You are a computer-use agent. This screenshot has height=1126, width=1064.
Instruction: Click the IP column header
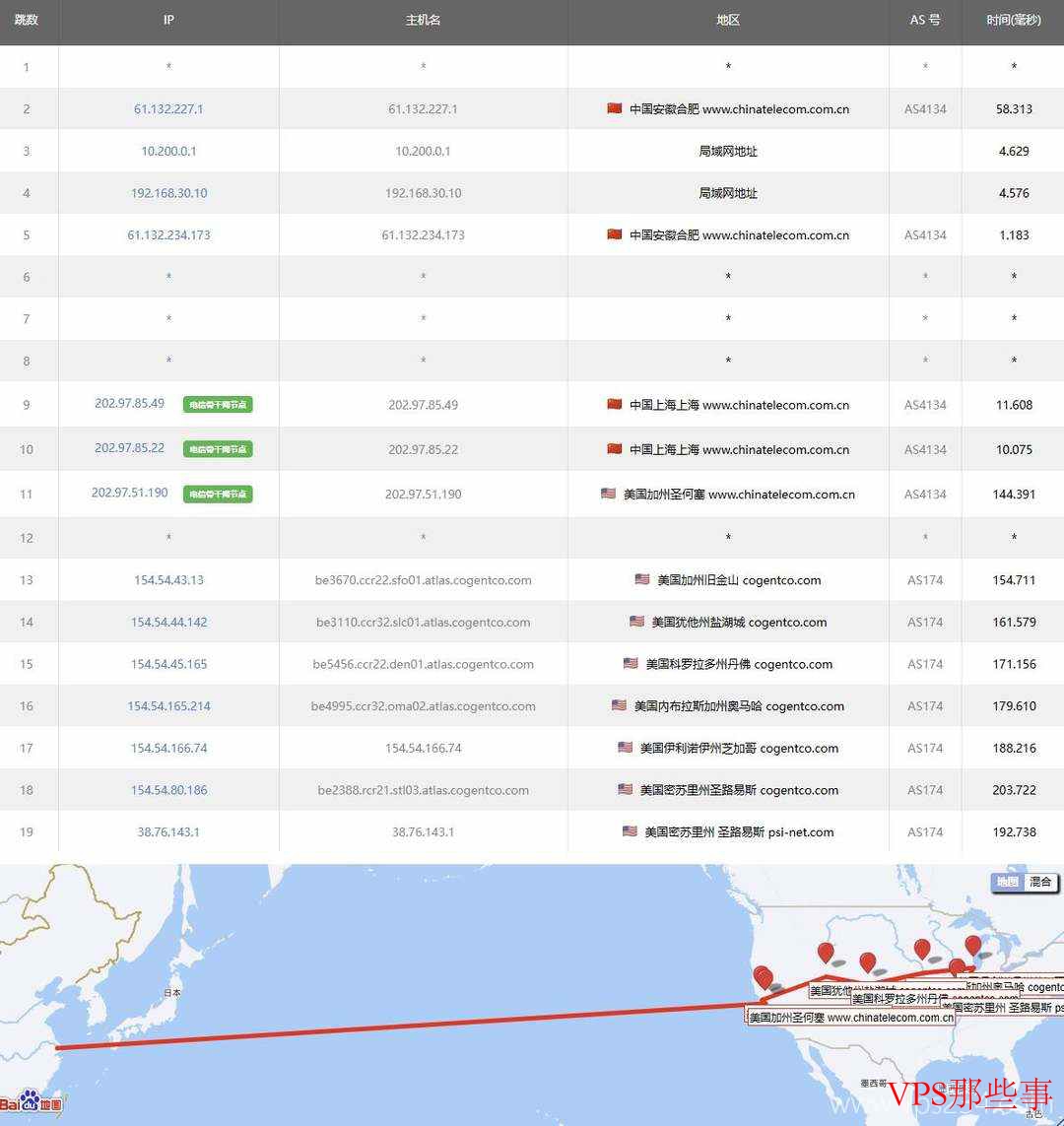coord(168,20)
